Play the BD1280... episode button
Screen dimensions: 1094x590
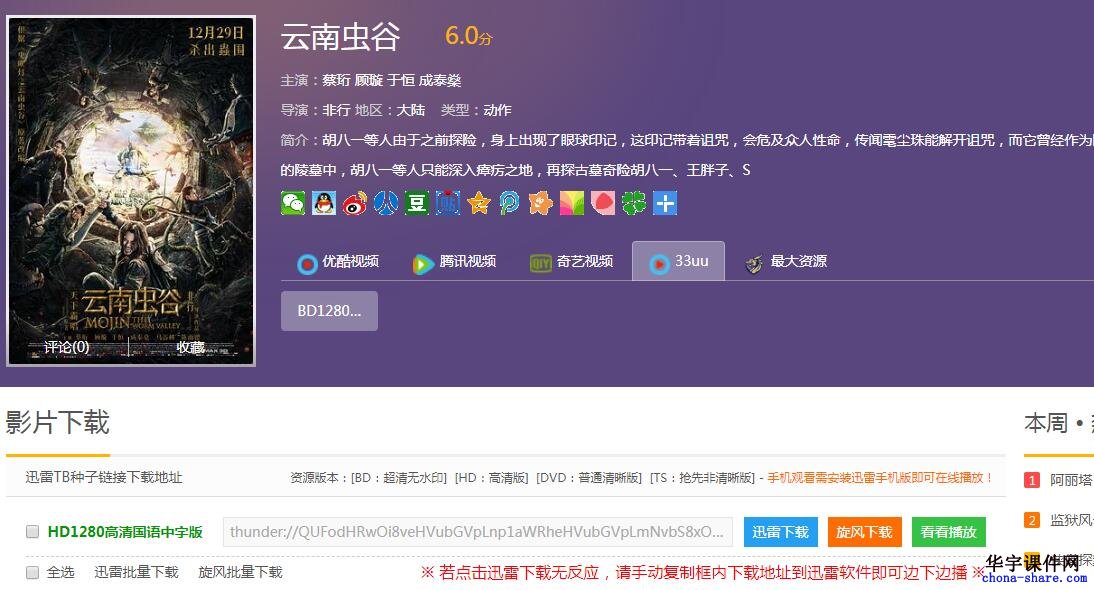click(329, 311)
